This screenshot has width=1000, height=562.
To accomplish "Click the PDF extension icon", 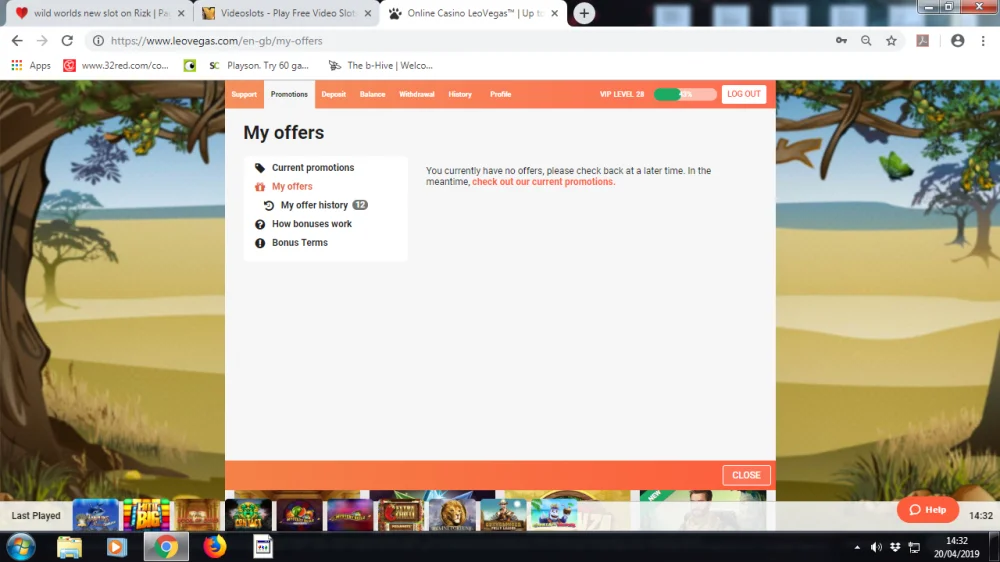I will click(923, 41).
